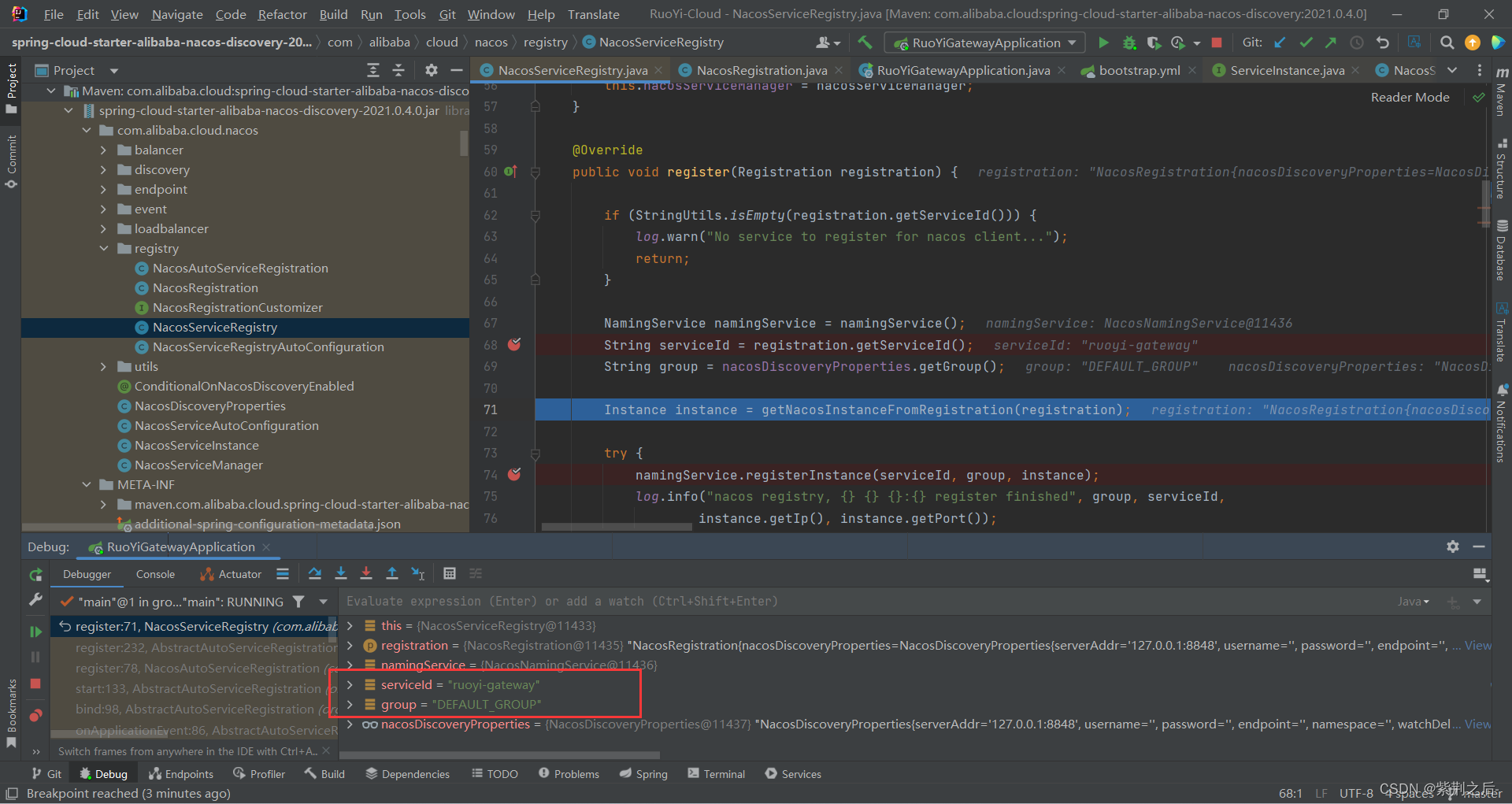Expand the utils package
This screenshot has width=1512, height=804.
pyautogui.click(x=103, y=366)
